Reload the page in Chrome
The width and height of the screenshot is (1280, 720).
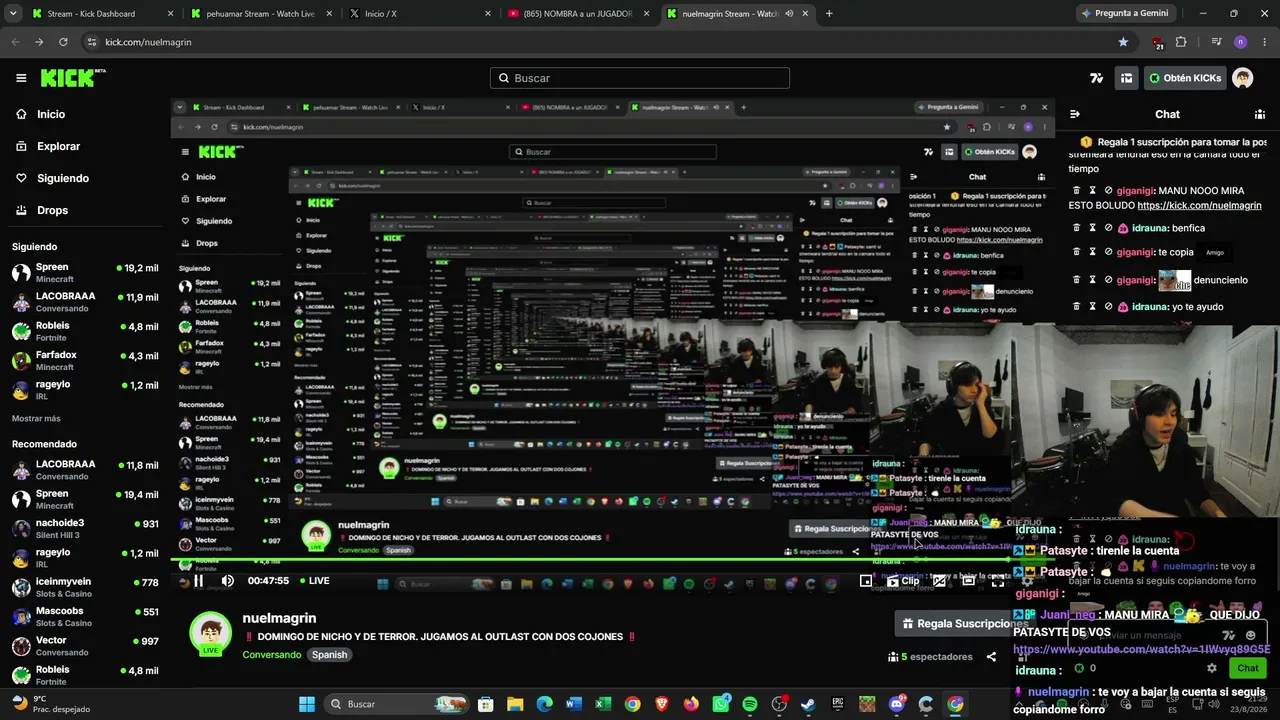point(63,42)
